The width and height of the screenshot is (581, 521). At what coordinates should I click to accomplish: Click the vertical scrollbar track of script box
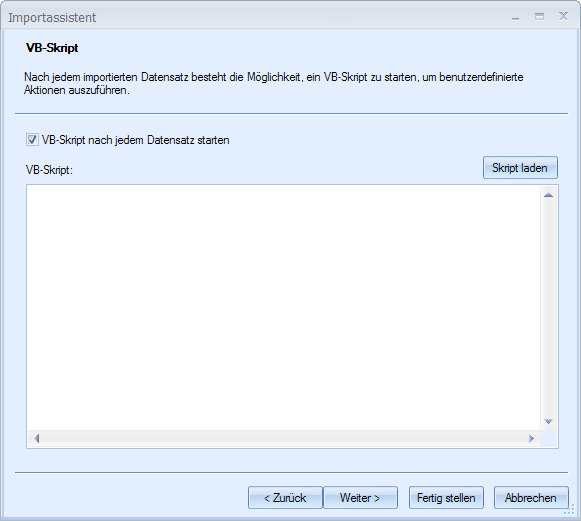point(548,308)
